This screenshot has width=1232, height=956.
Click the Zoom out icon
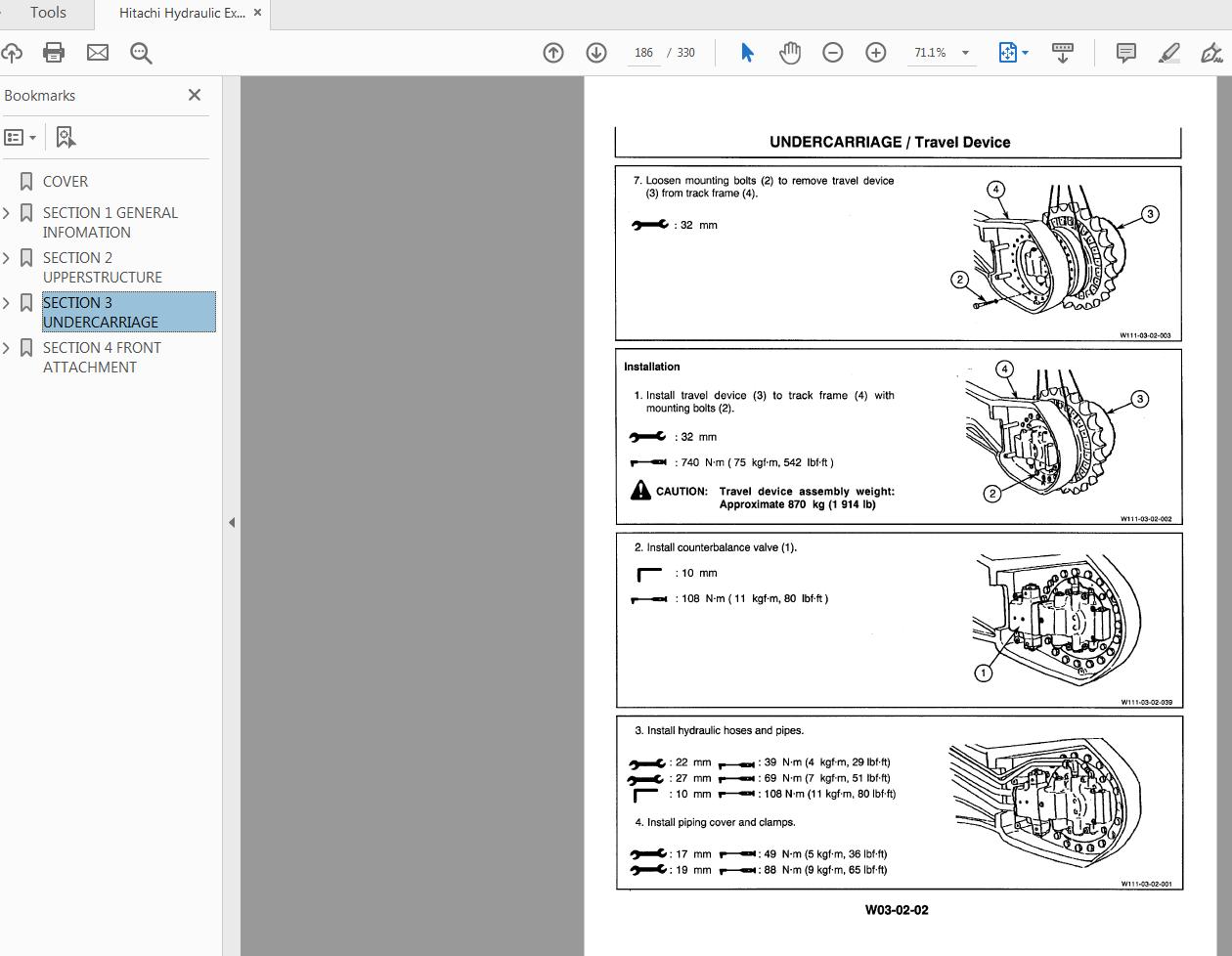click(833, 53)
